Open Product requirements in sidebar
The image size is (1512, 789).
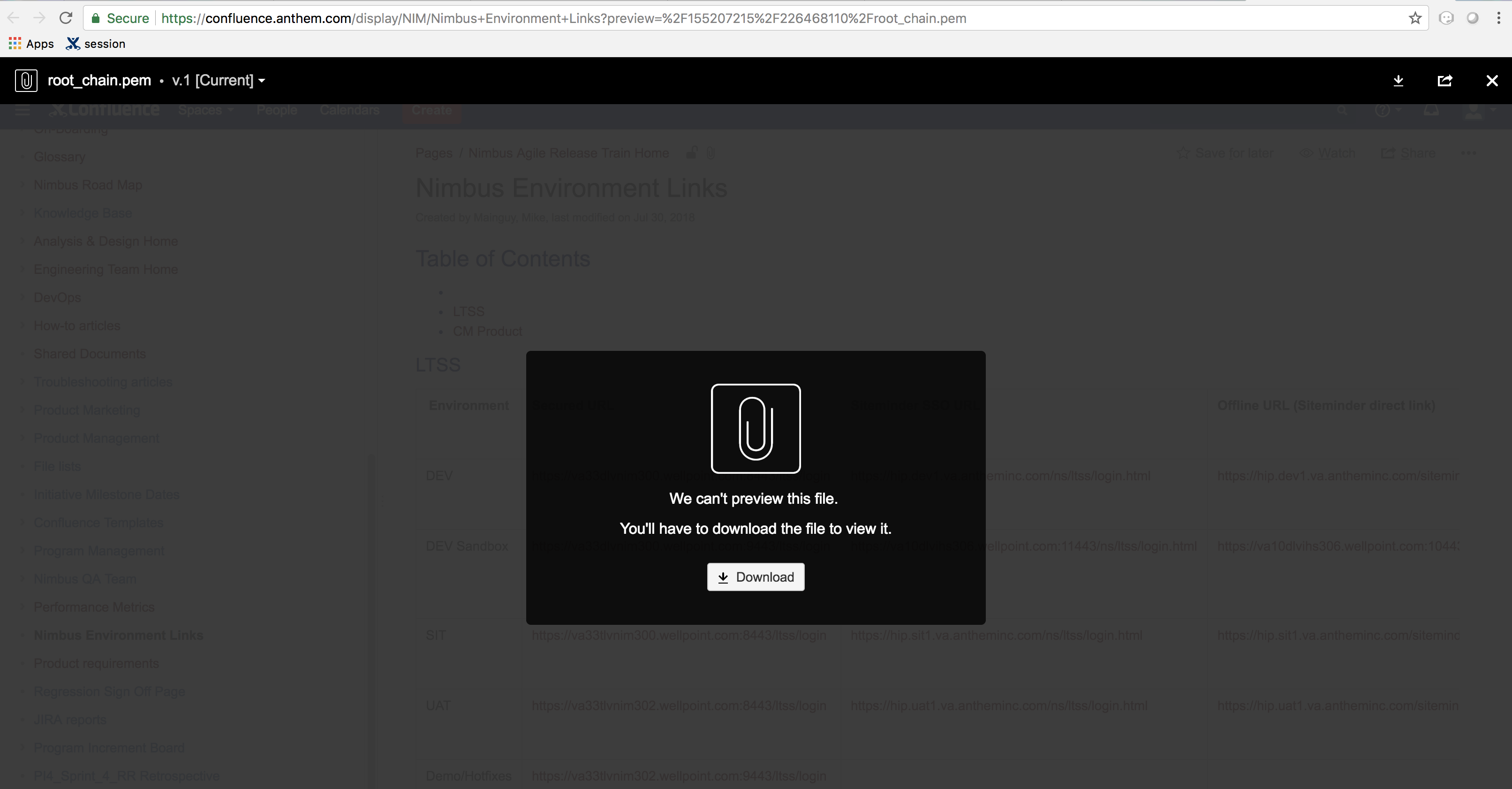[x=96, y=664]
